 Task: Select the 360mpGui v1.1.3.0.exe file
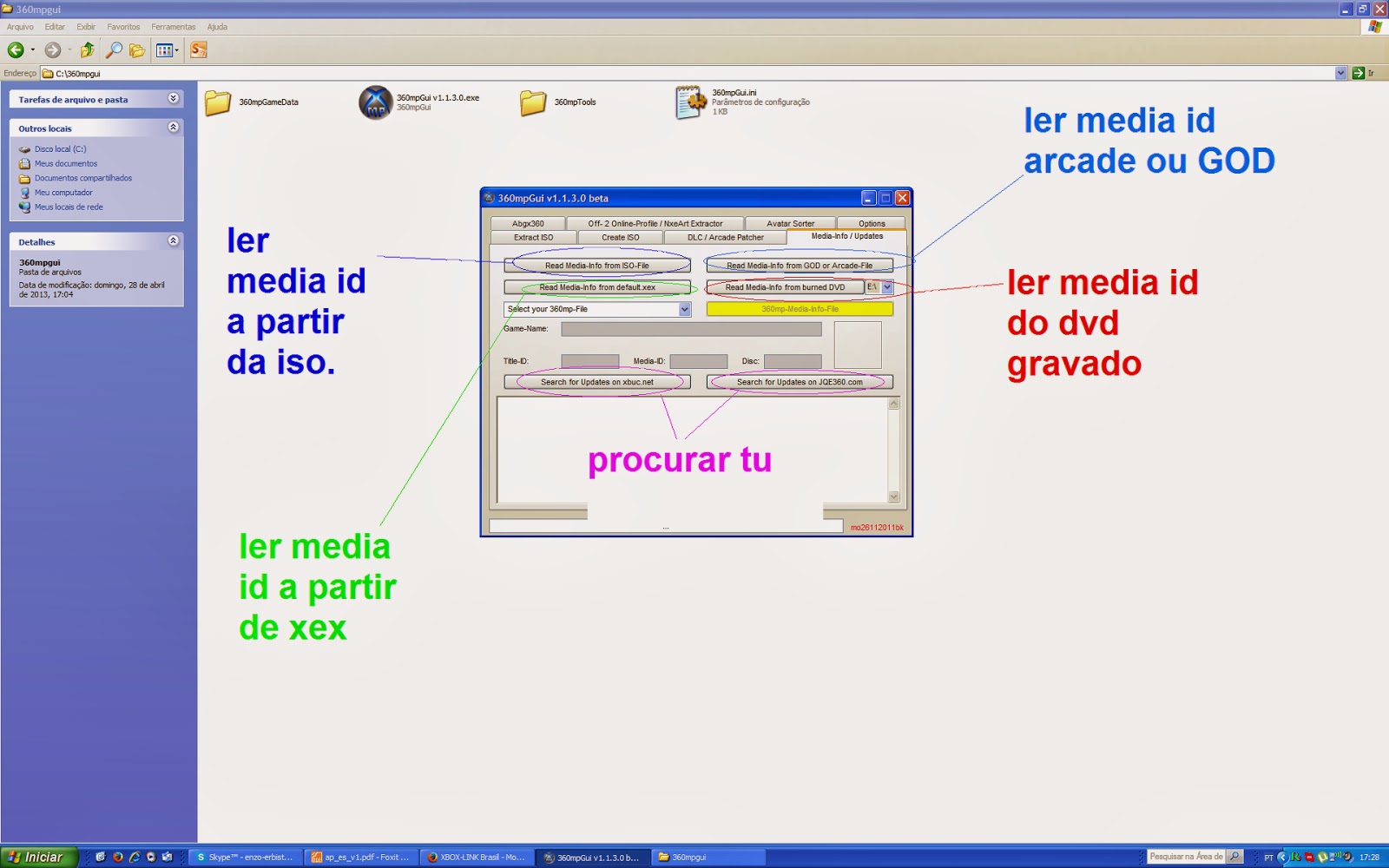click(x=419, y=102)
